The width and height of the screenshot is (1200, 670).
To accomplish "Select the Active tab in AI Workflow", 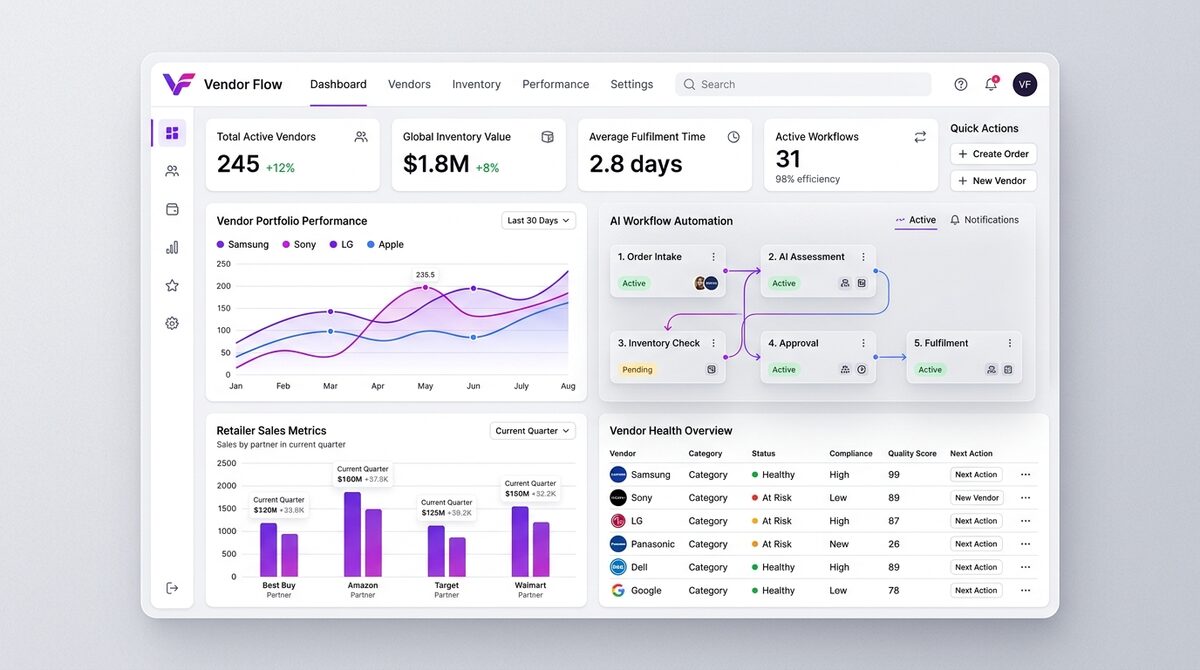I will point(916,220).
